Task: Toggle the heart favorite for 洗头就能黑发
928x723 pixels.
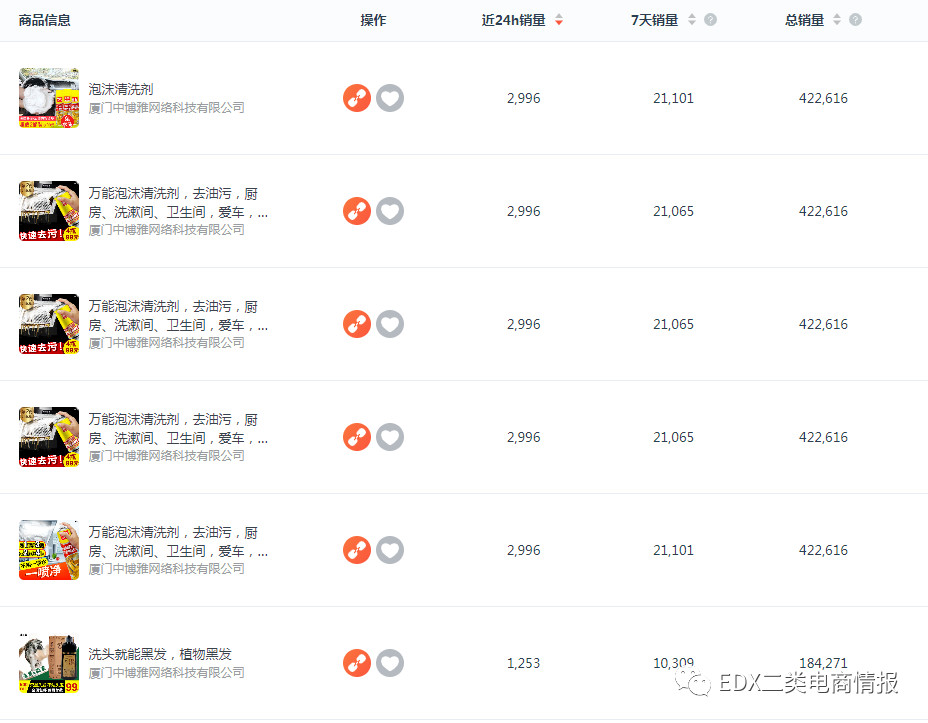Action: (390, 663)
